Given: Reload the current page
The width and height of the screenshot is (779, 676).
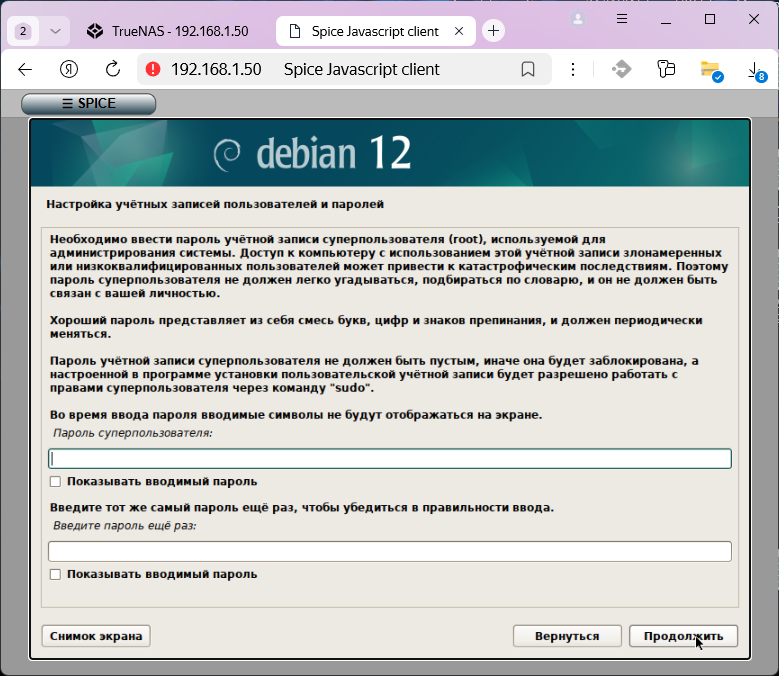Looking at the screenshot, I should [113, 70].
